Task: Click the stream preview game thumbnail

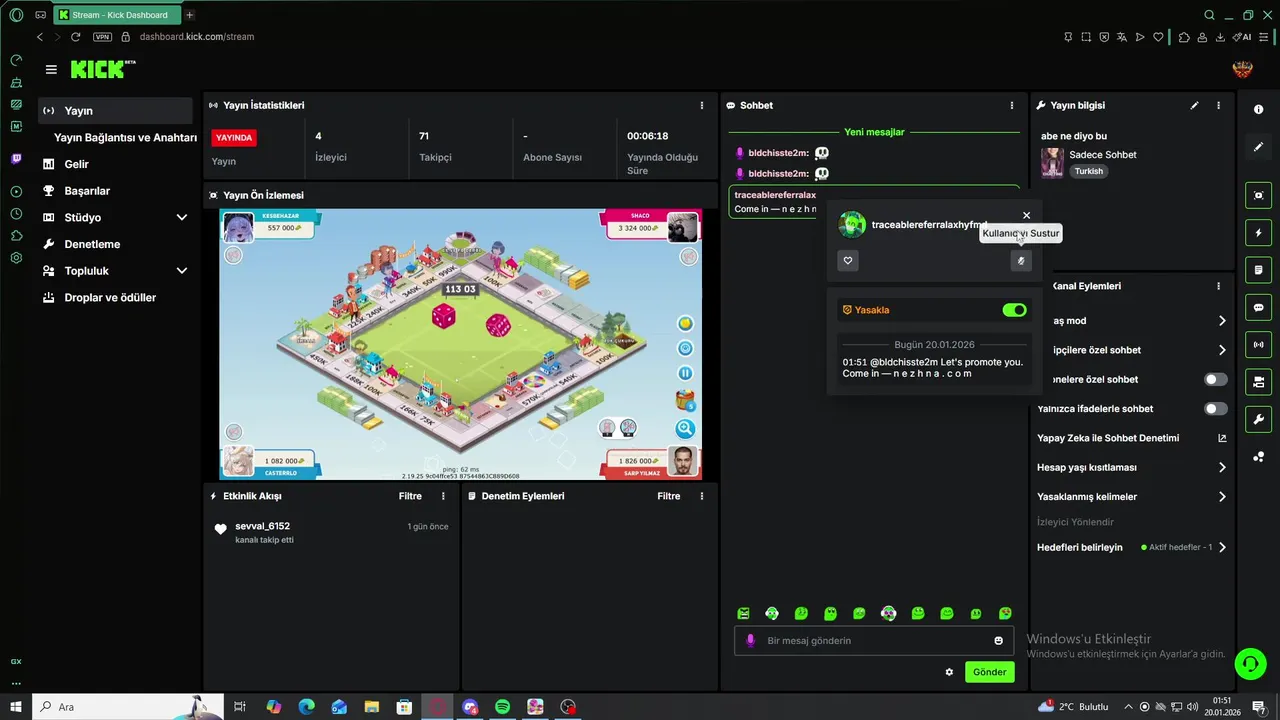Action: (x=461, y=344)
